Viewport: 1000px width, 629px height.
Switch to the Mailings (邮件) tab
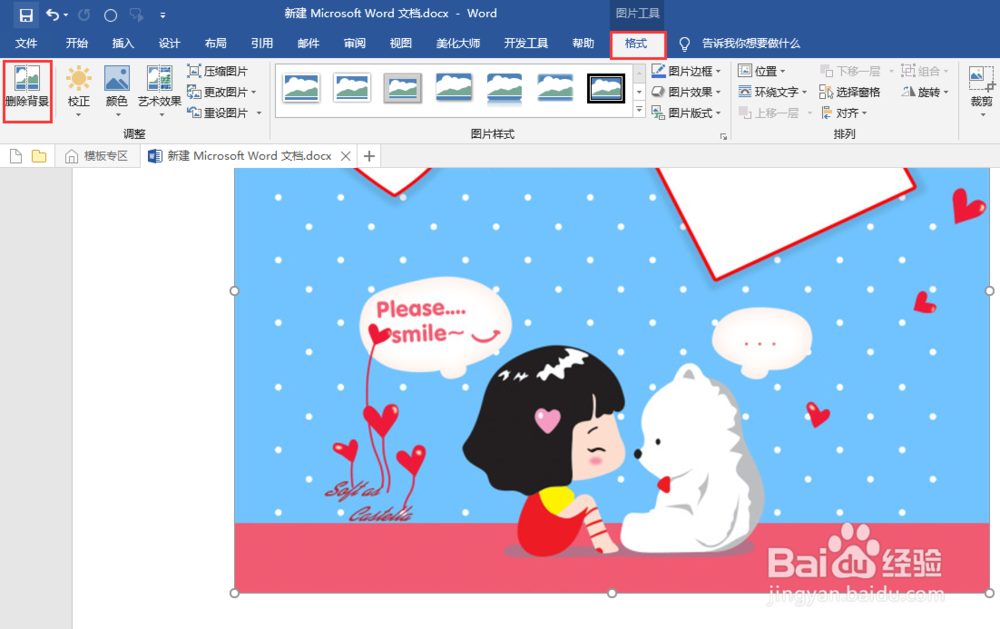coord(308,43)
